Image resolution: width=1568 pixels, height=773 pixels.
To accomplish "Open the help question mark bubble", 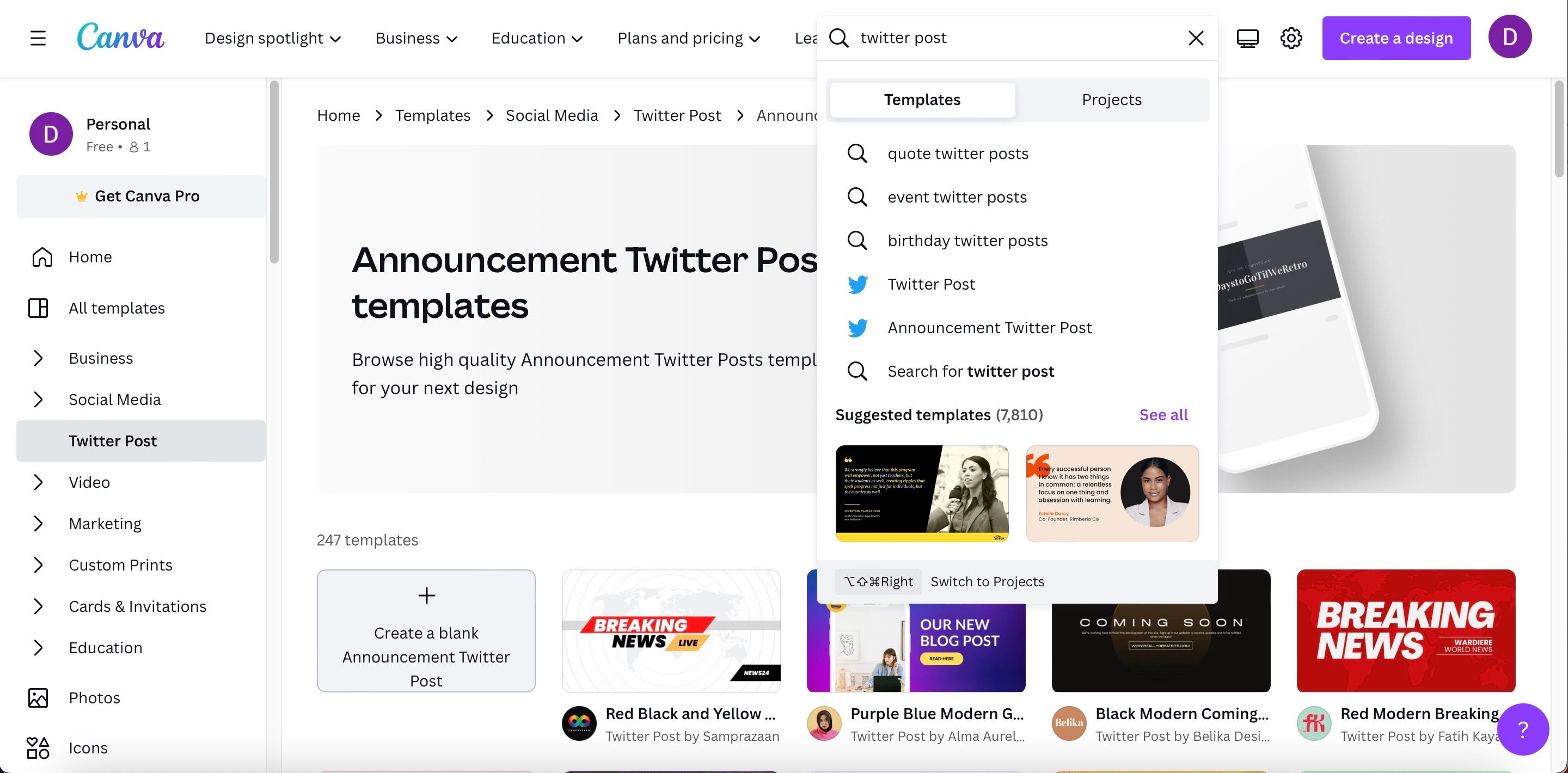I will tap(1522, 729).
